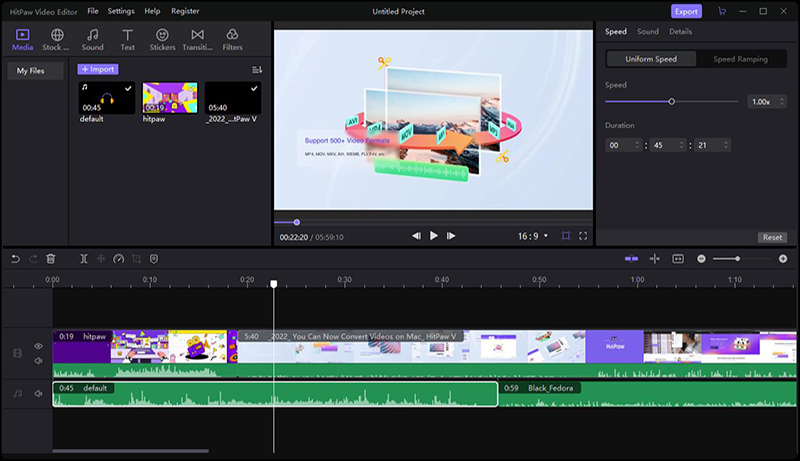Click the marker shield icon in toolbar
Viewport: 800px width, 461px height.
154,259
